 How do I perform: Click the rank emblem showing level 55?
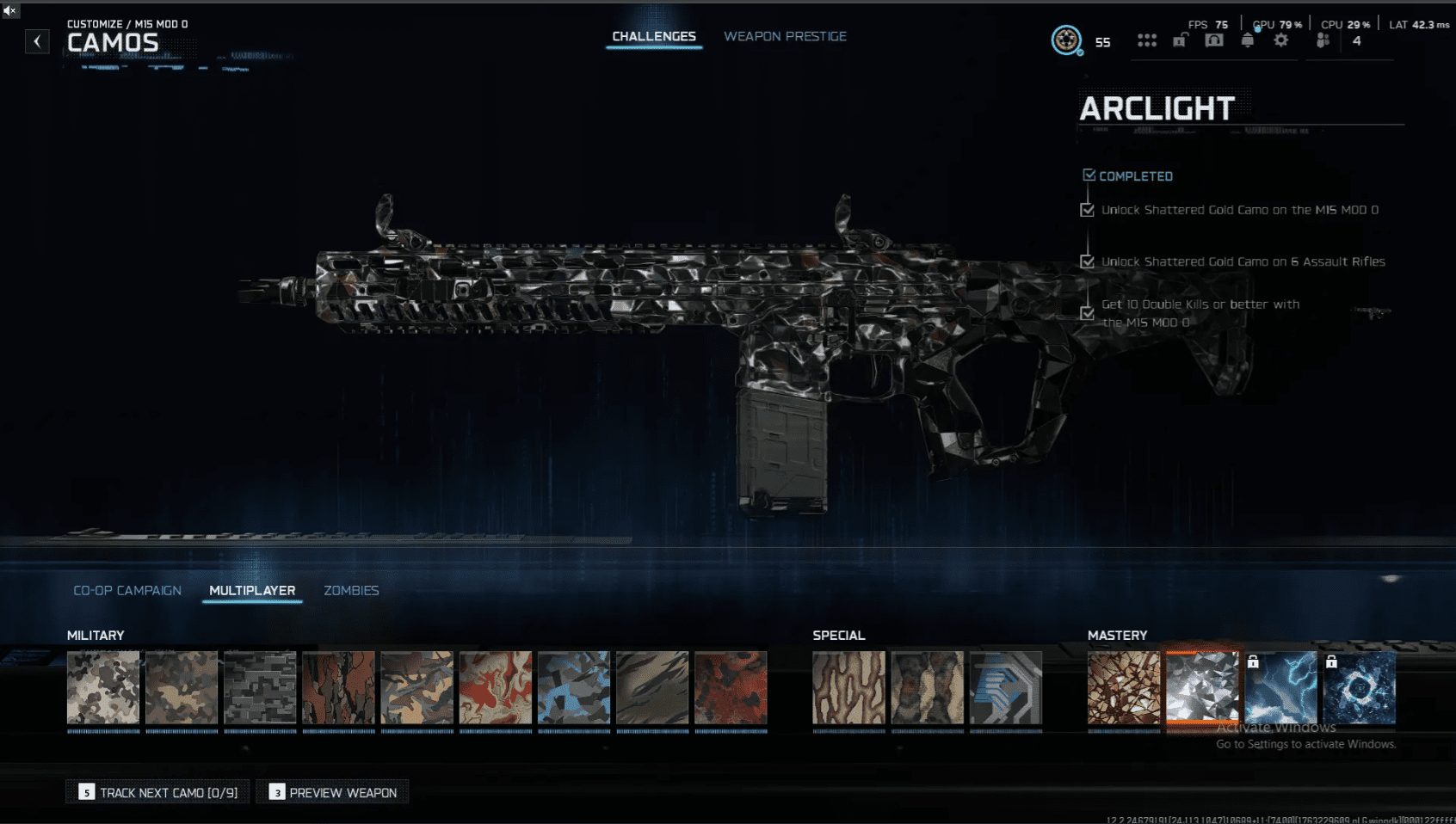pyautogui.click(x=1068, y=39)
